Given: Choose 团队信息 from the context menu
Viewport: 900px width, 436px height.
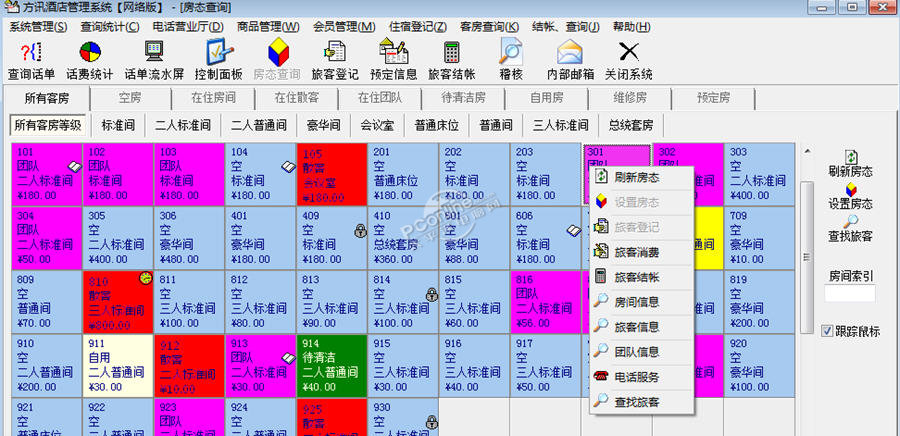Looking at the screenshot, I should pyautogui.click(x=642, y=352).
